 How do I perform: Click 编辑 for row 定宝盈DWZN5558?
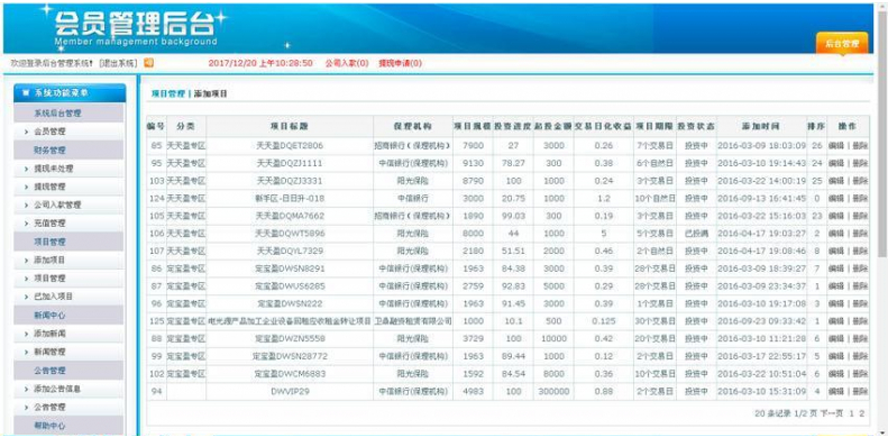point(836,339)
